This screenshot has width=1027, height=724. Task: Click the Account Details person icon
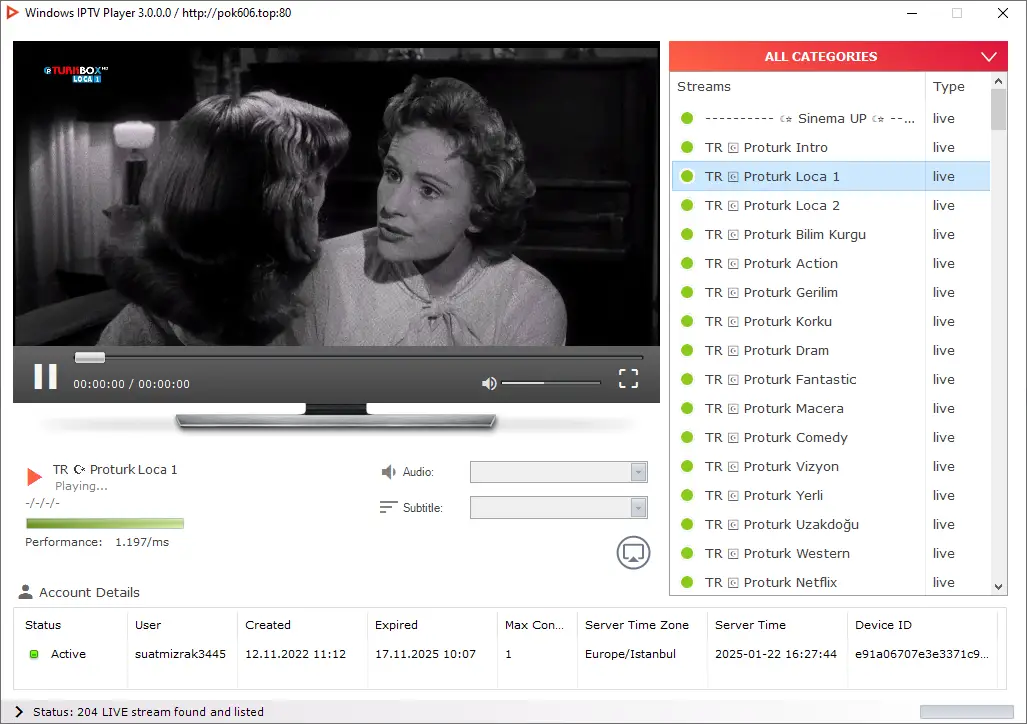tap(26, 592)
